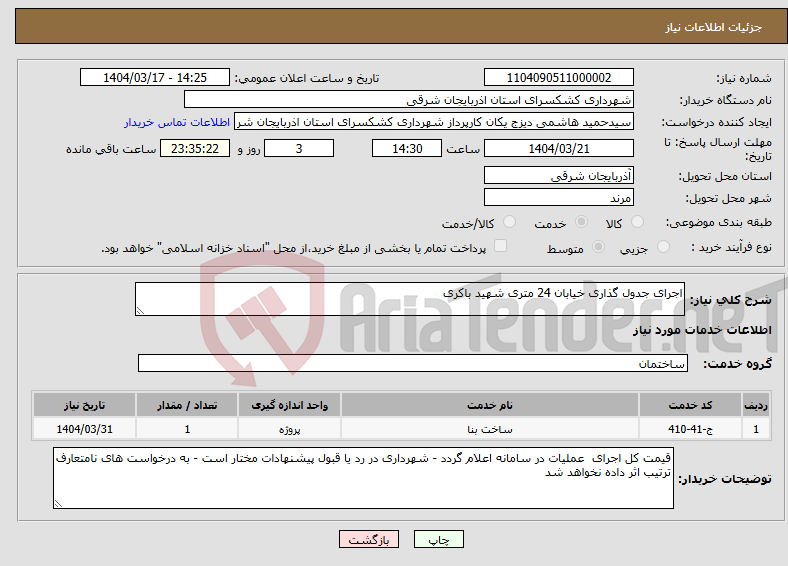Click the واحد اندازه گیری column header
This screenshot has width=788, height=566.
click(x=289, y=405)
